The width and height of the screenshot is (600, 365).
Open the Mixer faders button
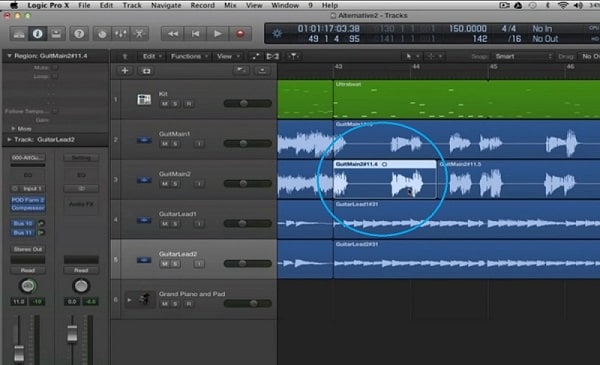coord(121,34)
